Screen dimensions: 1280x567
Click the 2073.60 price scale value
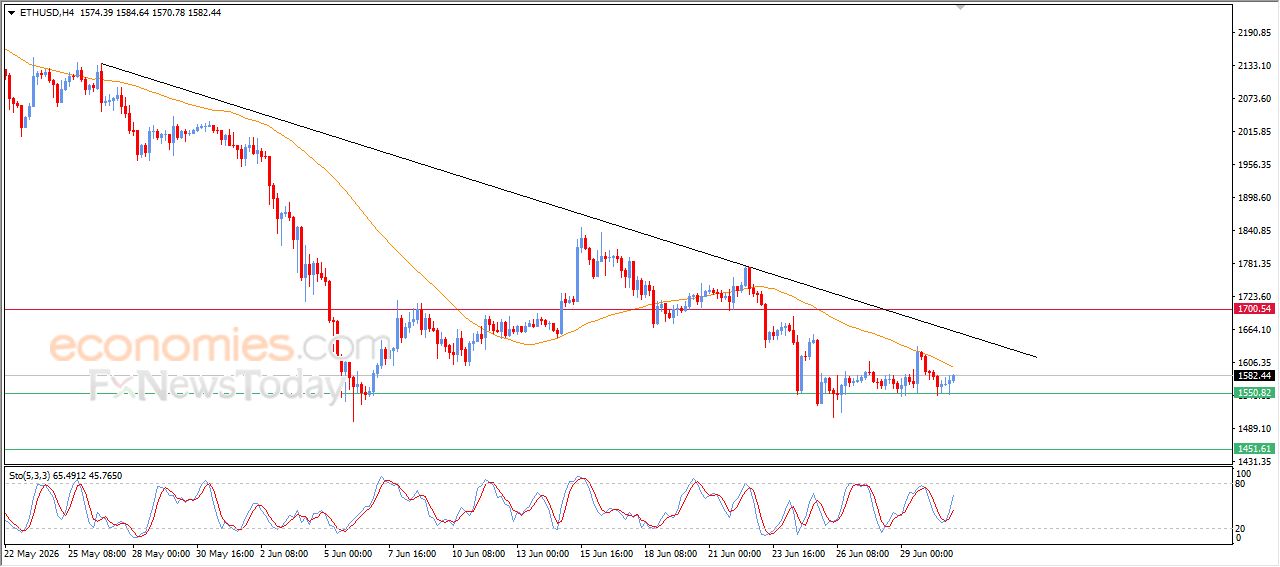(x=1255, y=99)
